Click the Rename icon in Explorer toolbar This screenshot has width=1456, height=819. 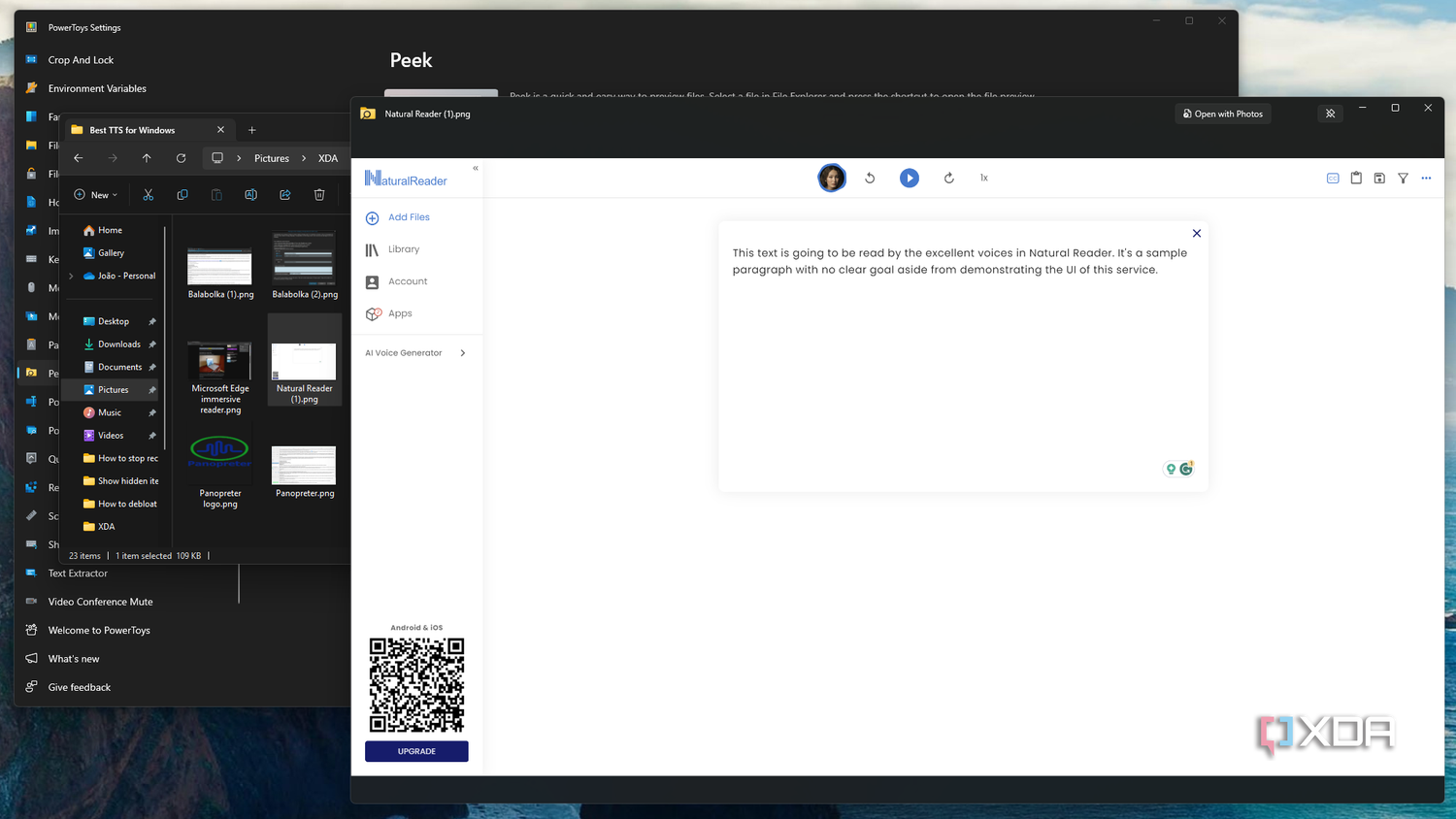pyautogui.click(x=250, y=195)
